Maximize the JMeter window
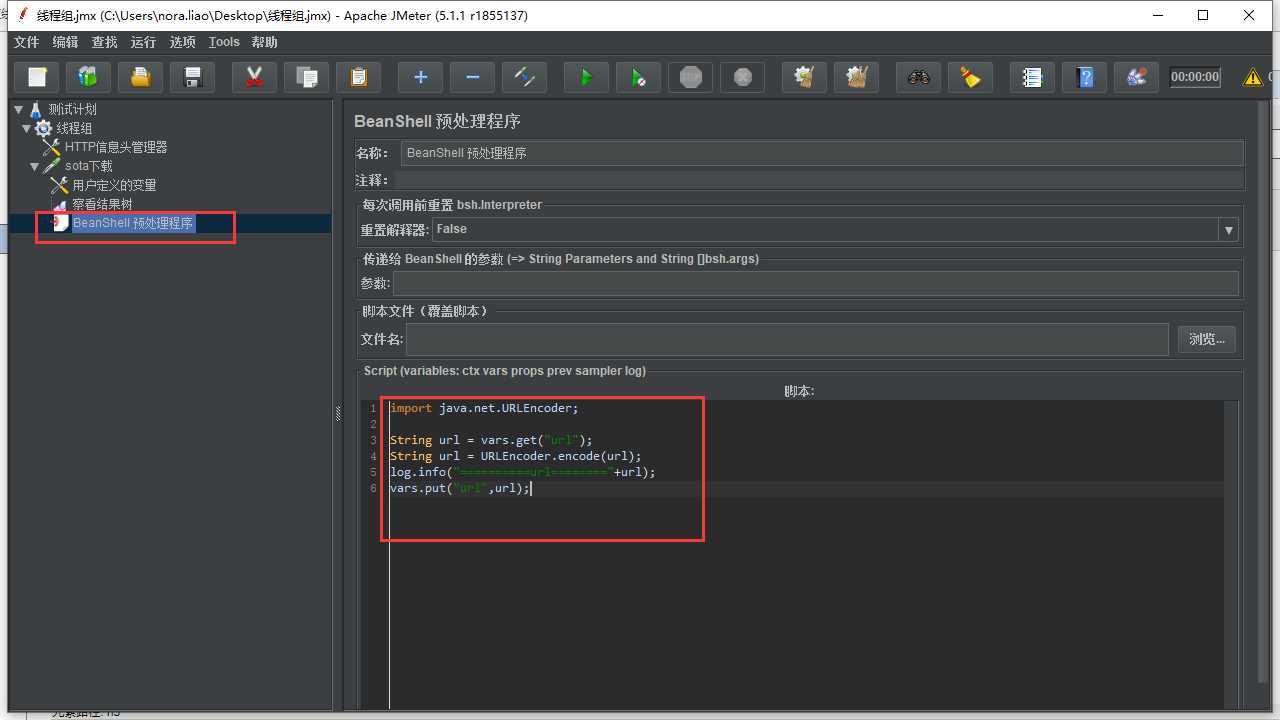The image size is (1280, 720). point(1203,15)
